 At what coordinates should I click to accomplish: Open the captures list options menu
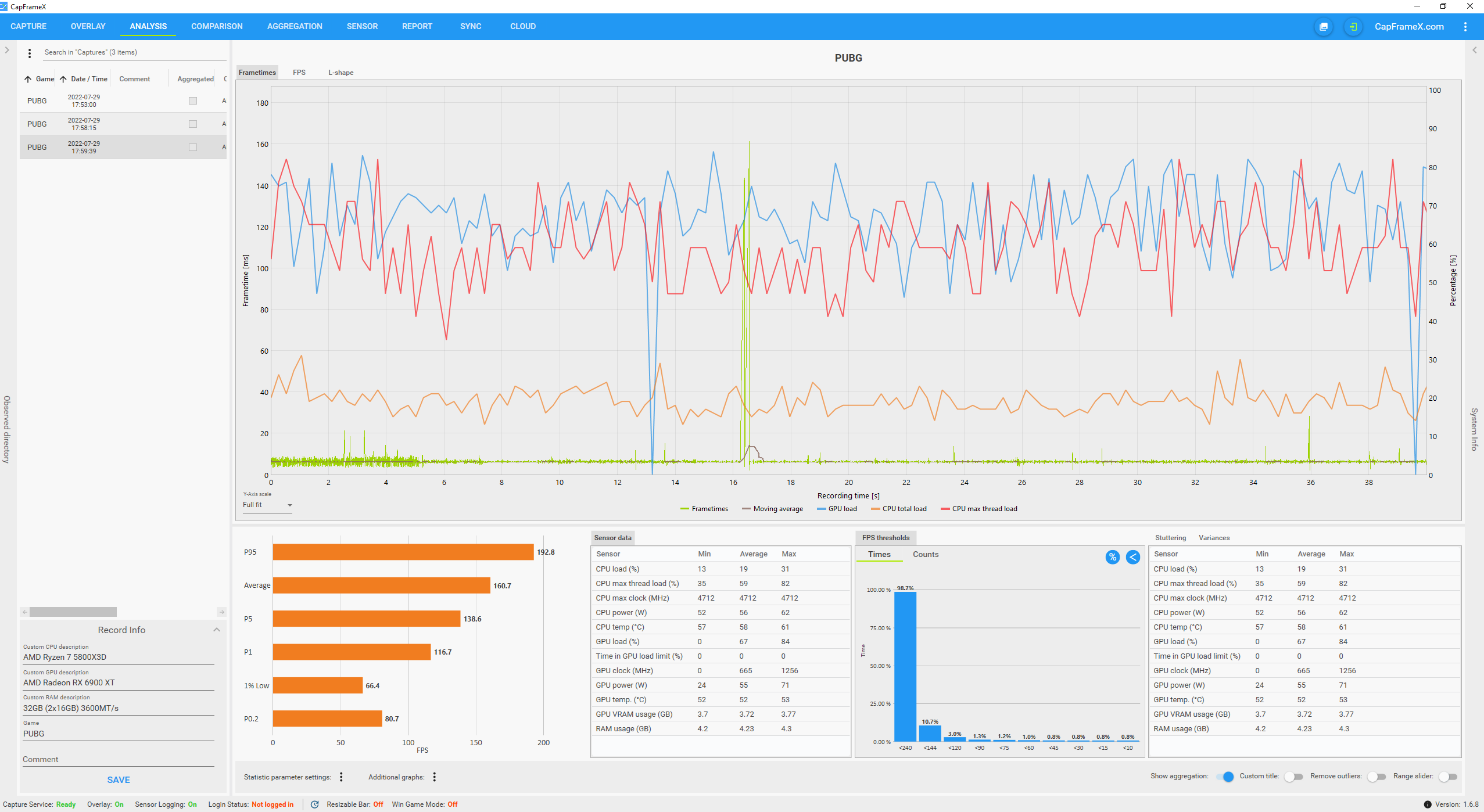tap(30, 53)
